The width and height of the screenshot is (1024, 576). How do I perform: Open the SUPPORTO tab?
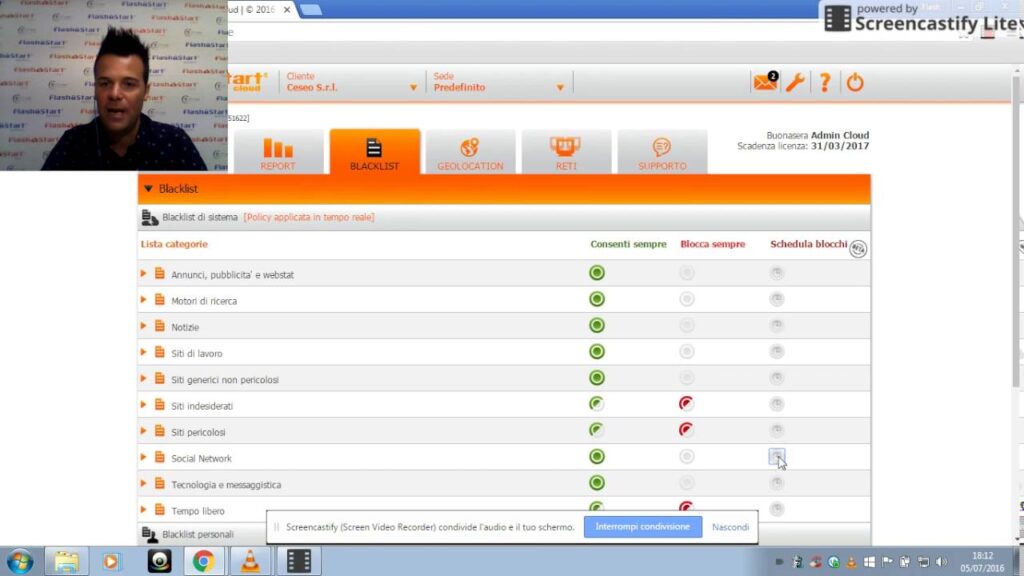point(662,152)
